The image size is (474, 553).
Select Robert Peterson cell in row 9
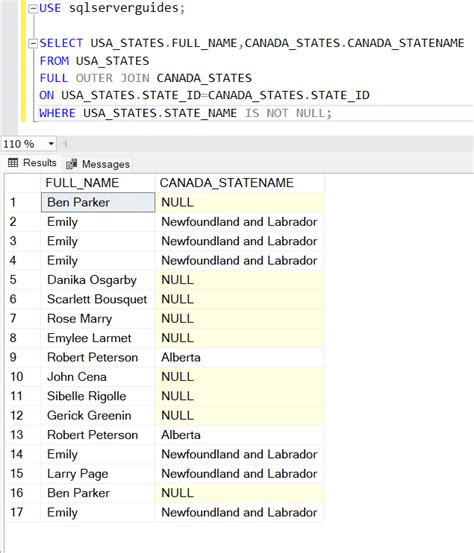98,358
